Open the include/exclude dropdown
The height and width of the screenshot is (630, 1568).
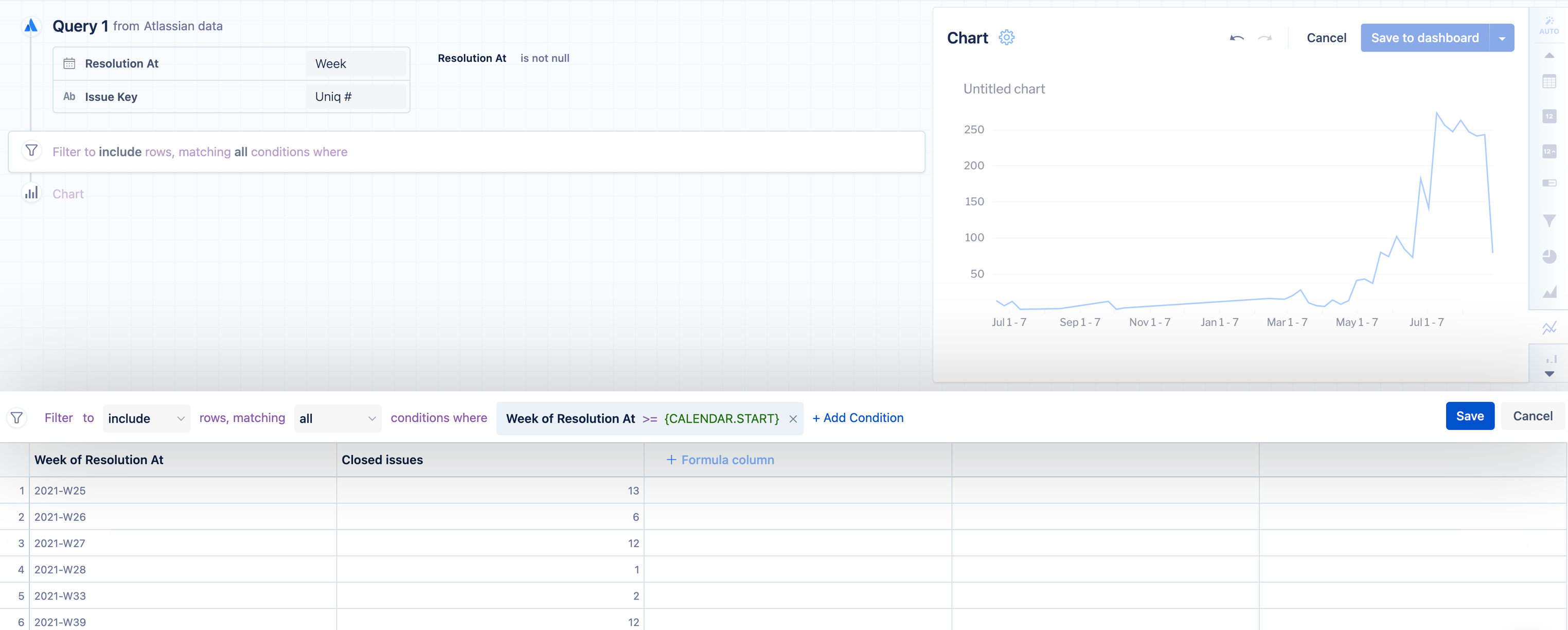(x=146, y=418)
